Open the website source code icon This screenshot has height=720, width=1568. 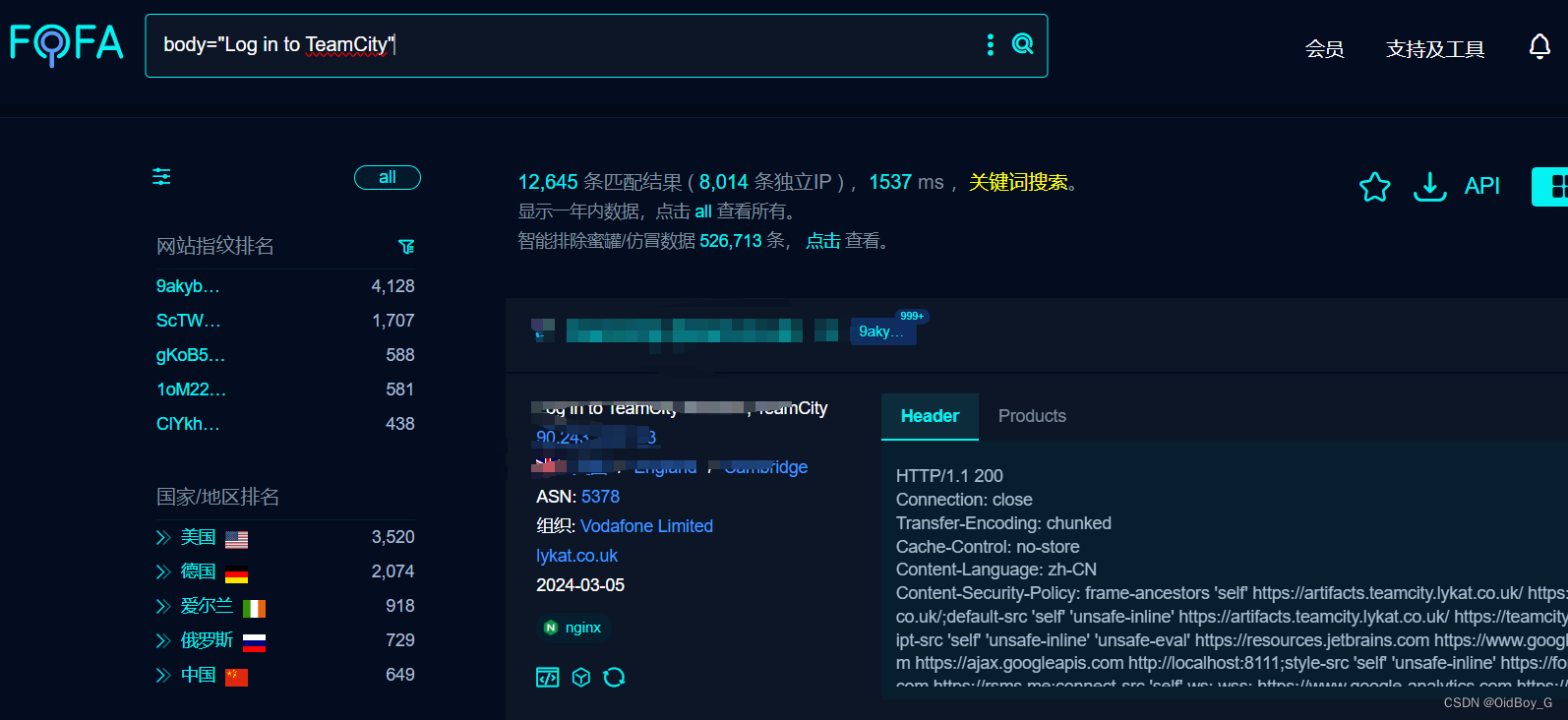click(x=548, y=677)
